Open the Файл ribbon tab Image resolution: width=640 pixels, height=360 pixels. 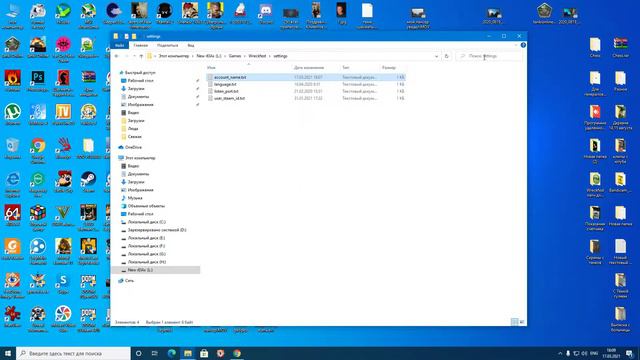point(120,45)
